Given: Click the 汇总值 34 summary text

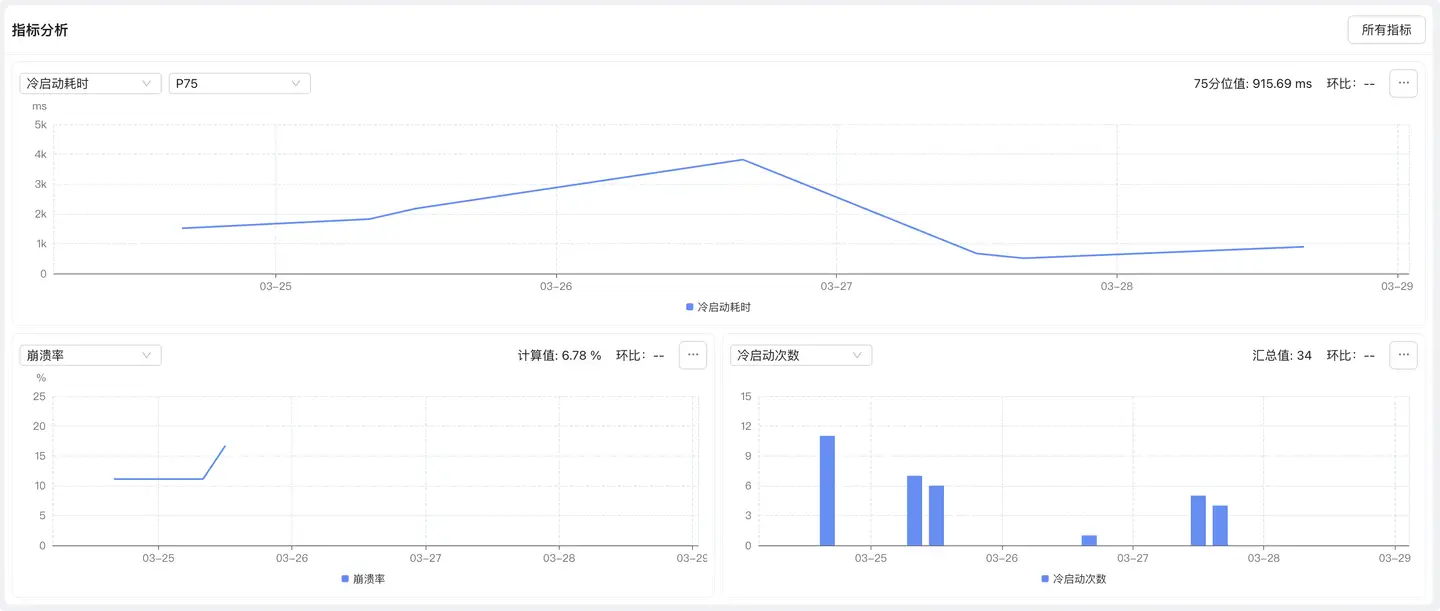Looking at the screenshot, I should [x=1281, y=355].
